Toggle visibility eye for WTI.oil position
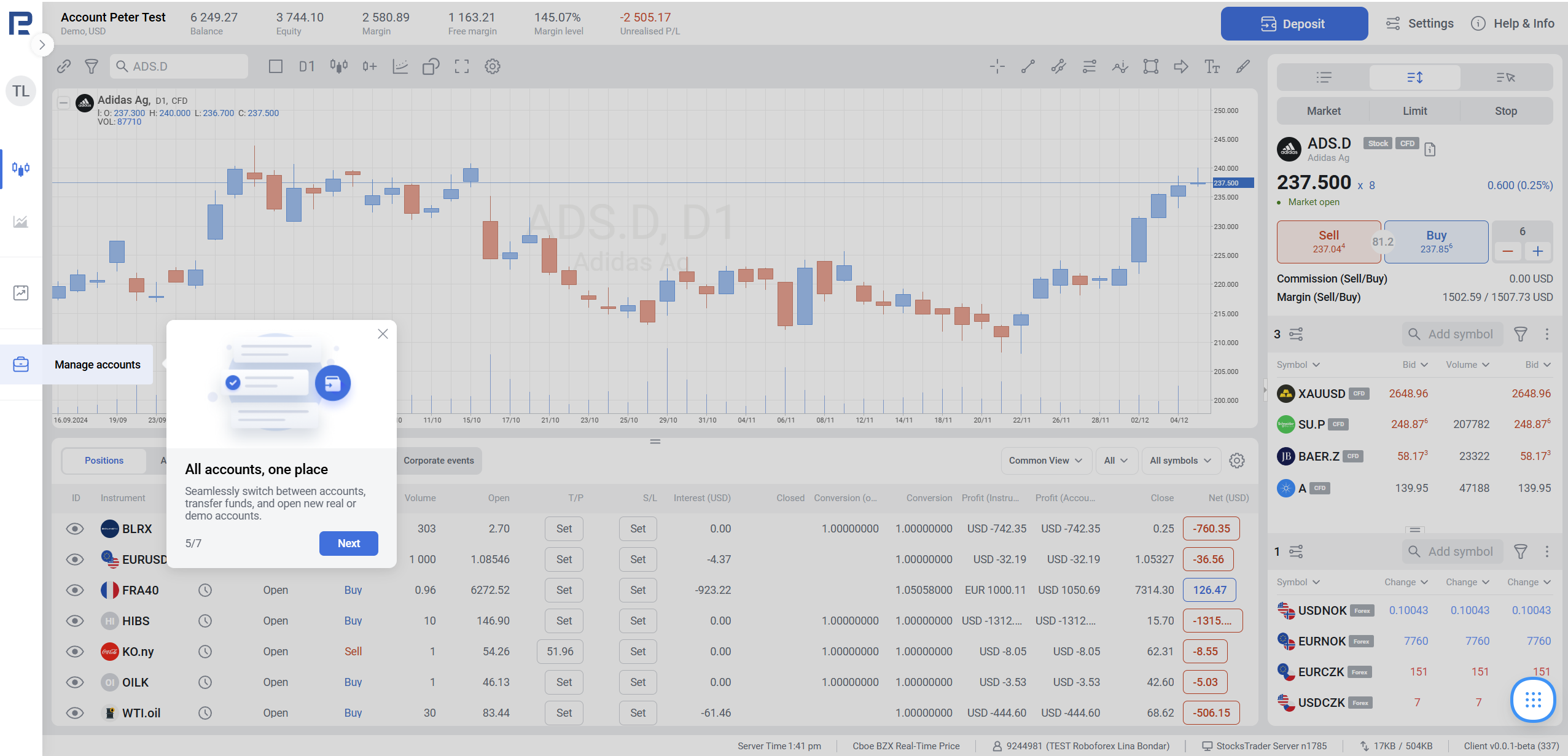The height and width of the screenshot is (756, 1568). [75, 713]
